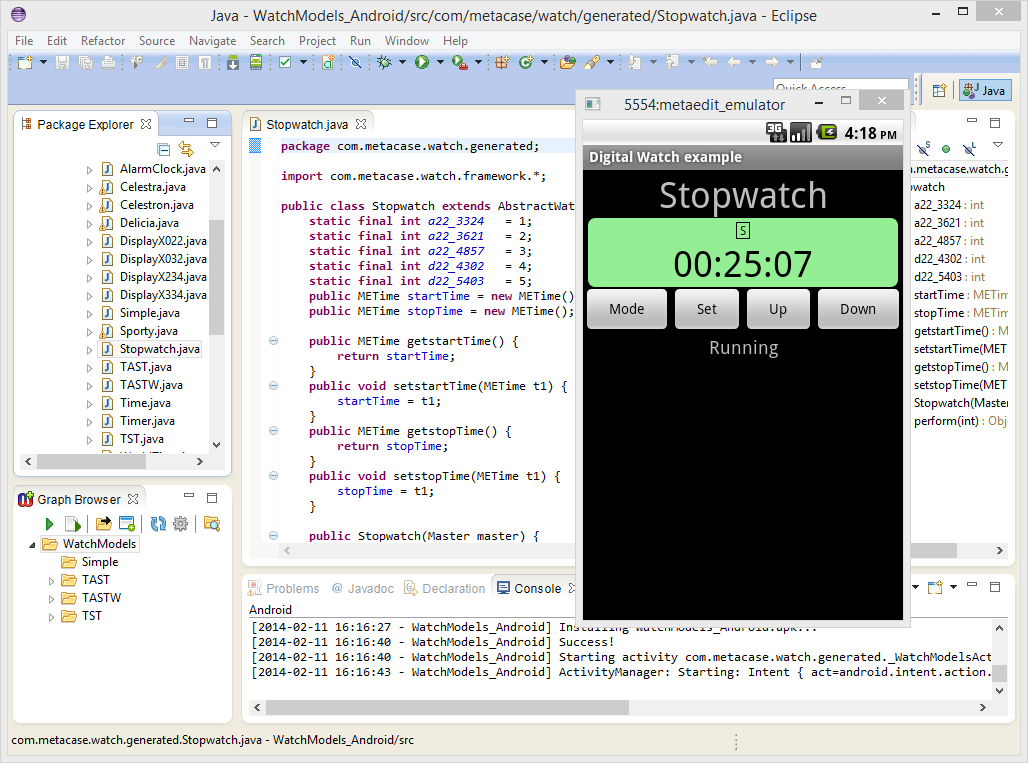Click the green Run button in Graph Browser
Viewport: 1028px width, 763px height.
click(49, 524)
